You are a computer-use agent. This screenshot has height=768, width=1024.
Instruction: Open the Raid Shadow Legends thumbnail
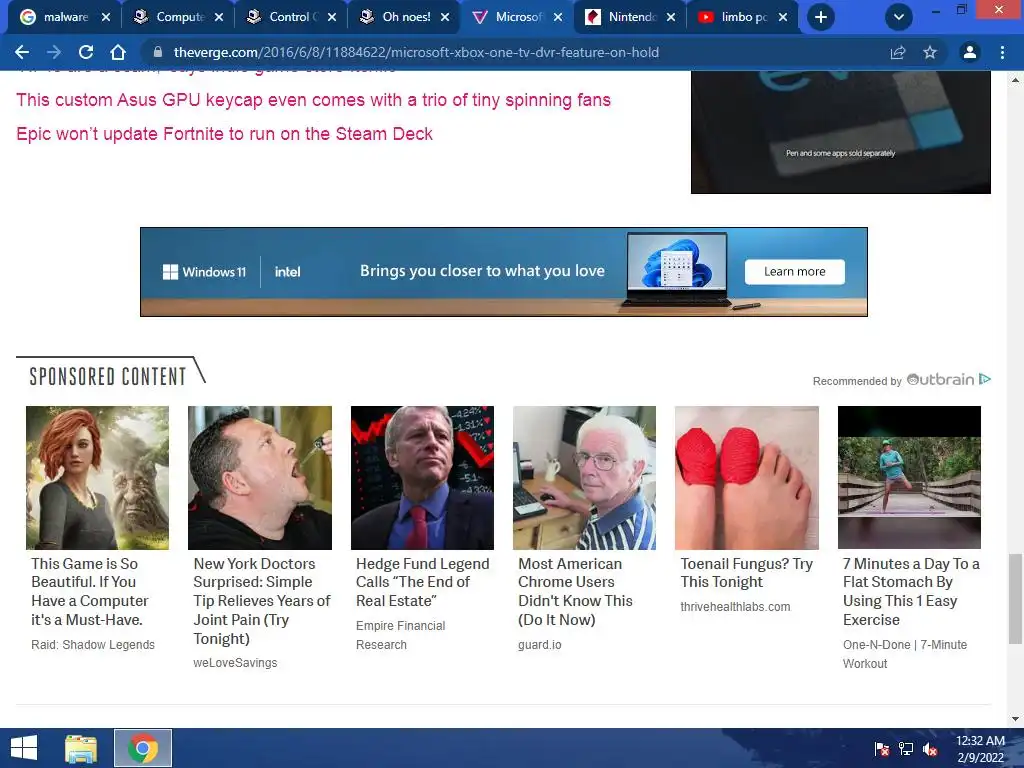pyautogui.click(x=97, y=477)
